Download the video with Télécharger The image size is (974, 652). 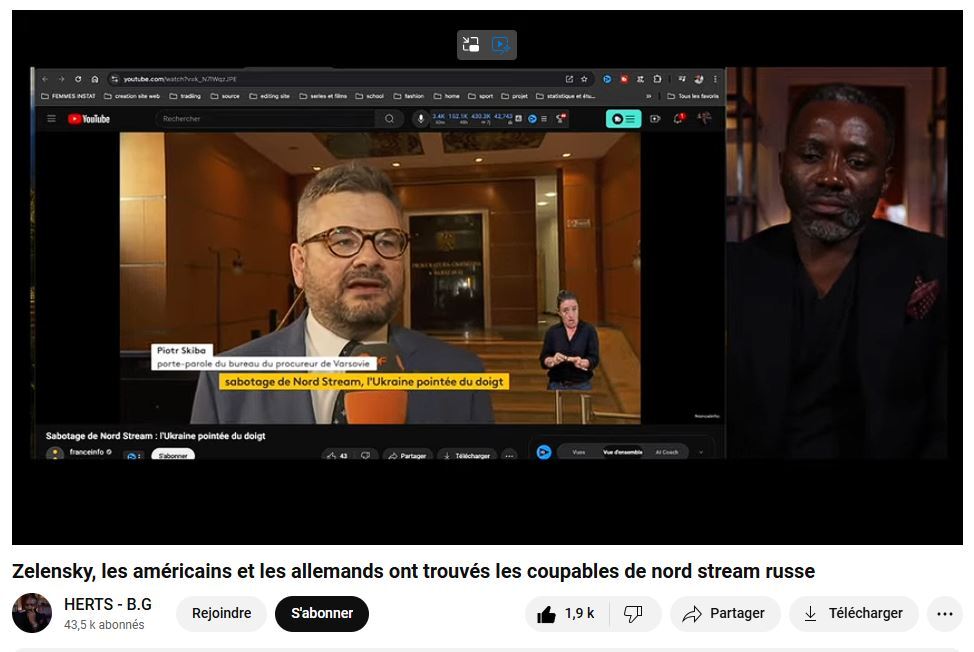point(853,614)
